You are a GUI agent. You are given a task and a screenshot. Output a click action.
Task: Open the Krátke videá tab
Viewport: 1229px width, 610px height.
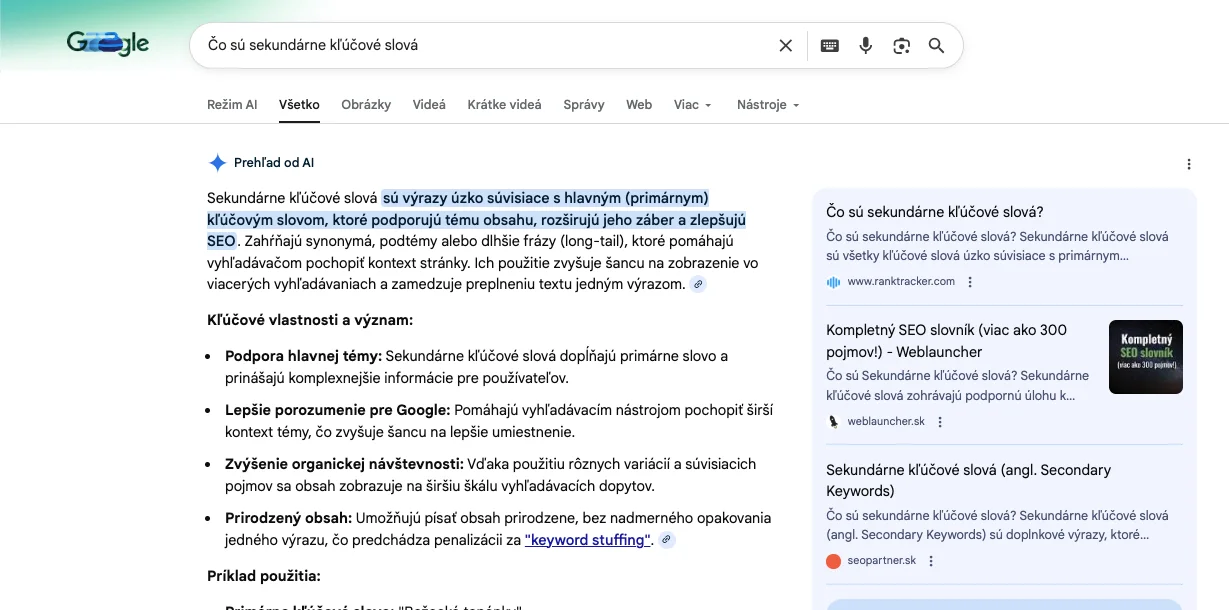point(504,104)
